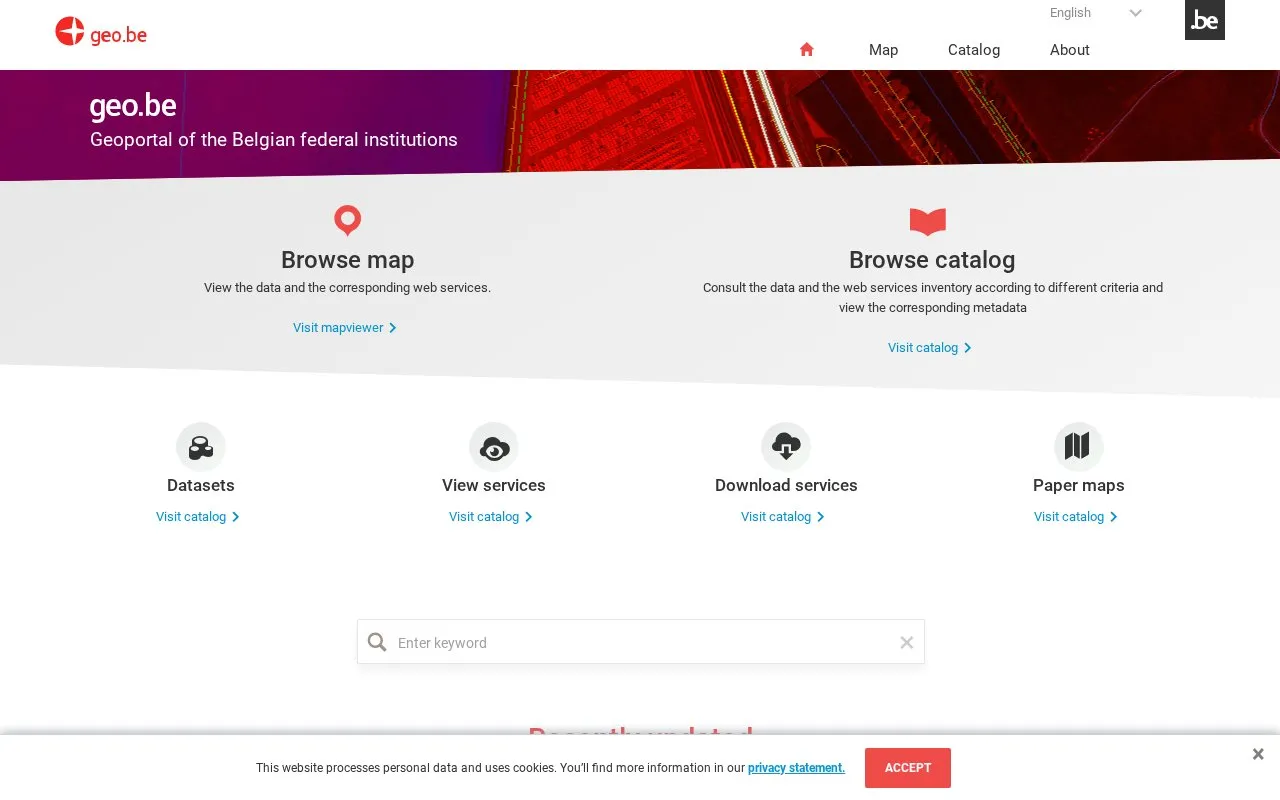The width and height of the screenshot is (1280, 800).
Task: Click the Browse map heading
Action: point(347,260)
